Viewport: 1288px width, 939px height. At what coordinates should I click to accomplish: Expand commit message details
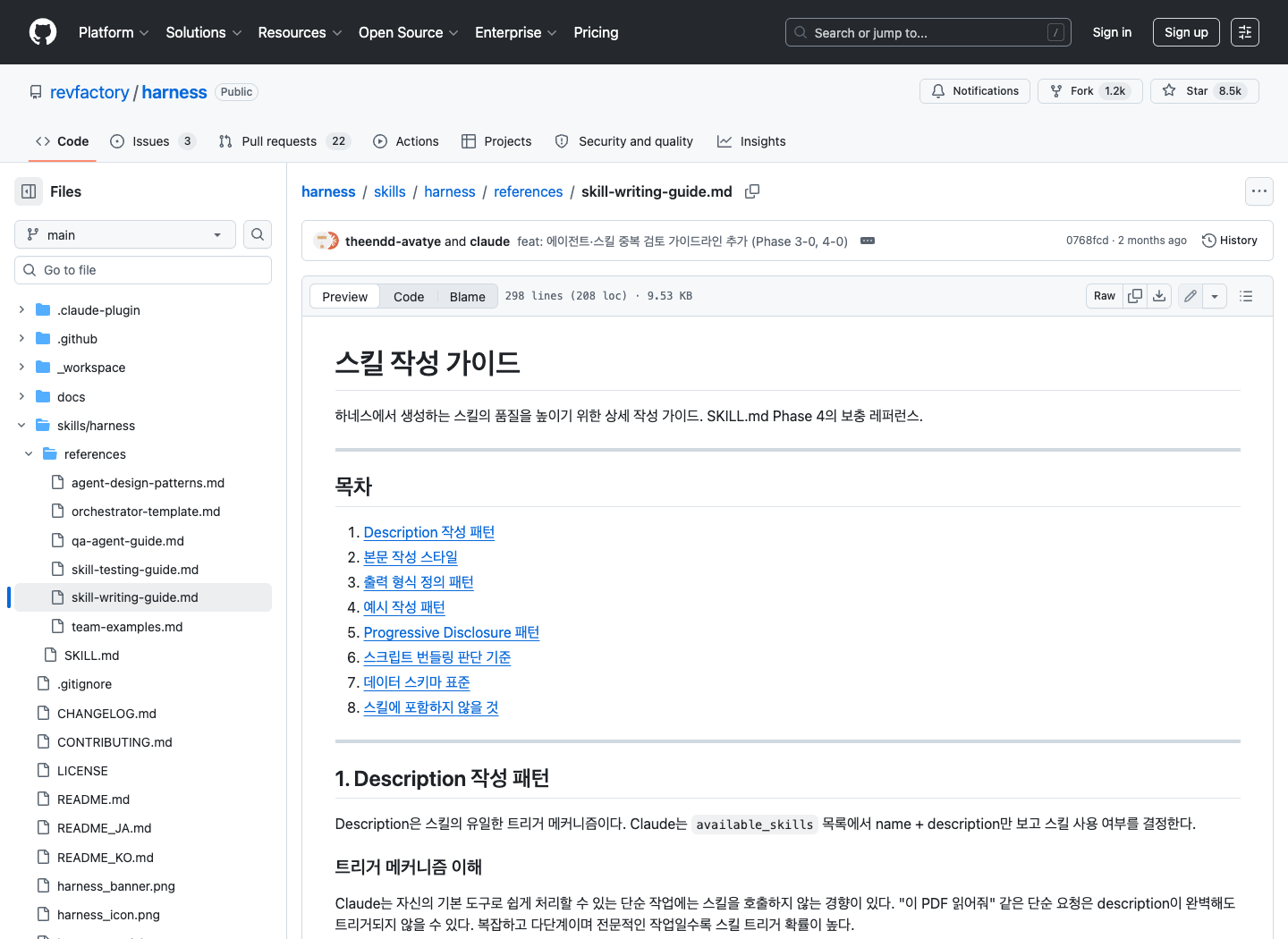click(x=868, y=241)
